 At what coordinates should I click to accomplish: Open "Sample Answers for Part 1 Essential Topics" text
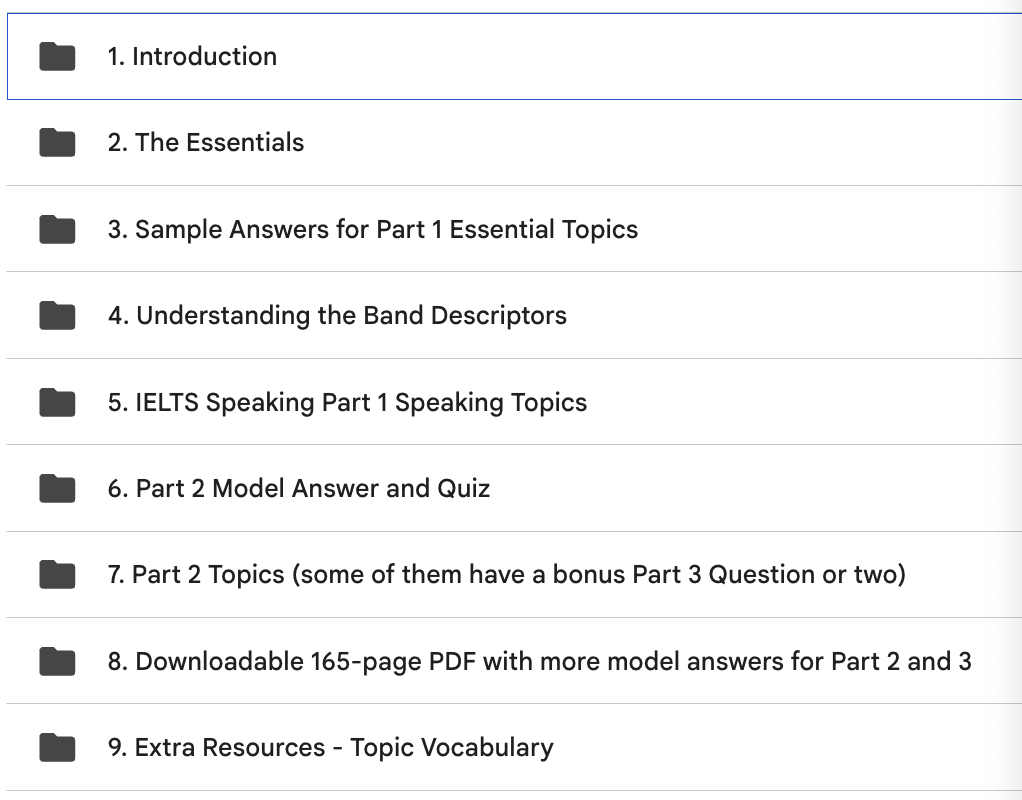click(372, 230)
